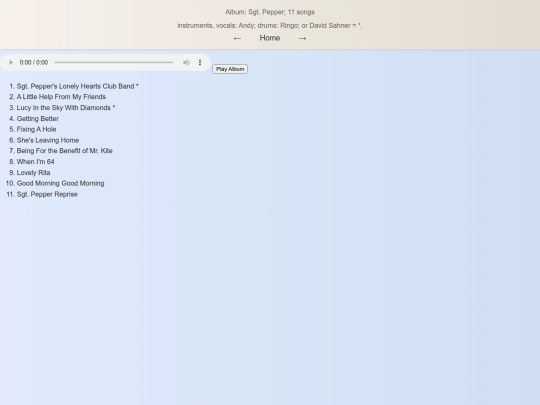The image size is (540, 405).
Task: Click the Play Album button
Action: [x=230, y=69]
